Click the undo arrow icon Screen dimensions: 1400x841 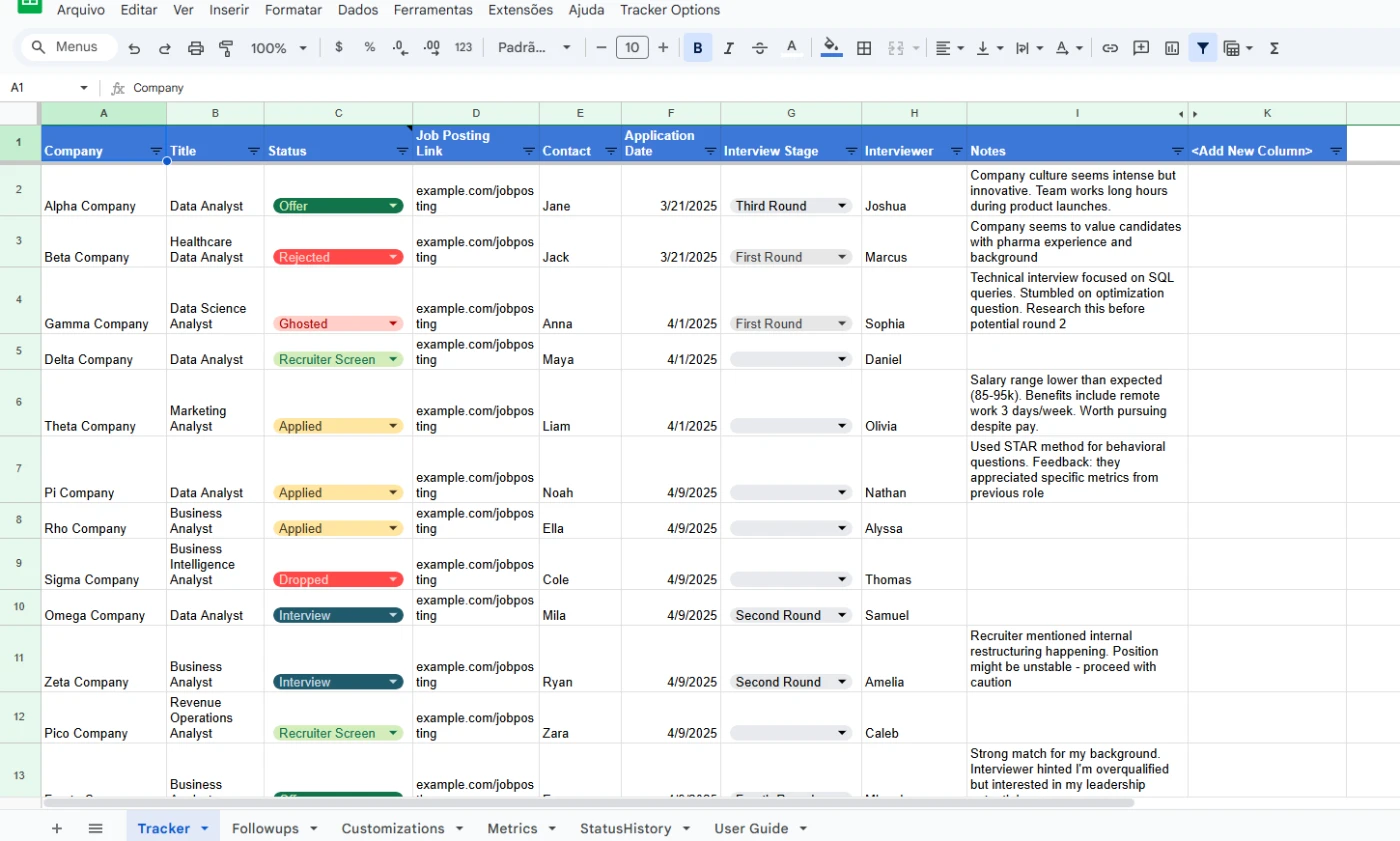[134, 48]
